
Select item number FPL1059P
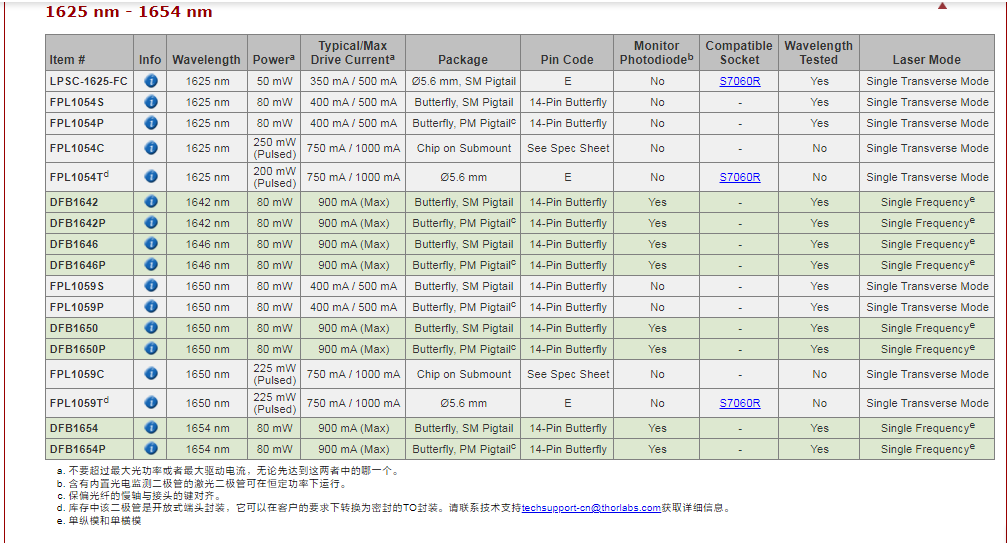tap(77, 307)
